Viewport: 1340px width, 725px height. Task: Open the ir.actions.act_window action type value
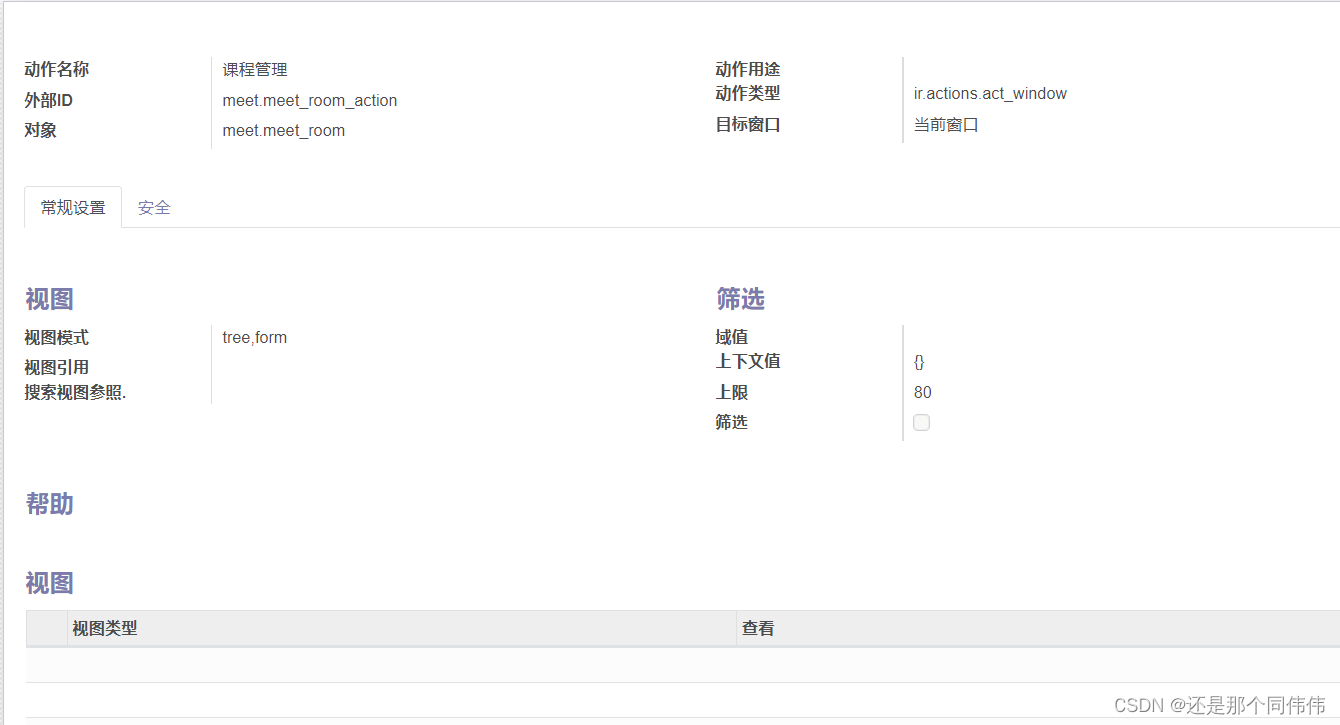point(988,93)
